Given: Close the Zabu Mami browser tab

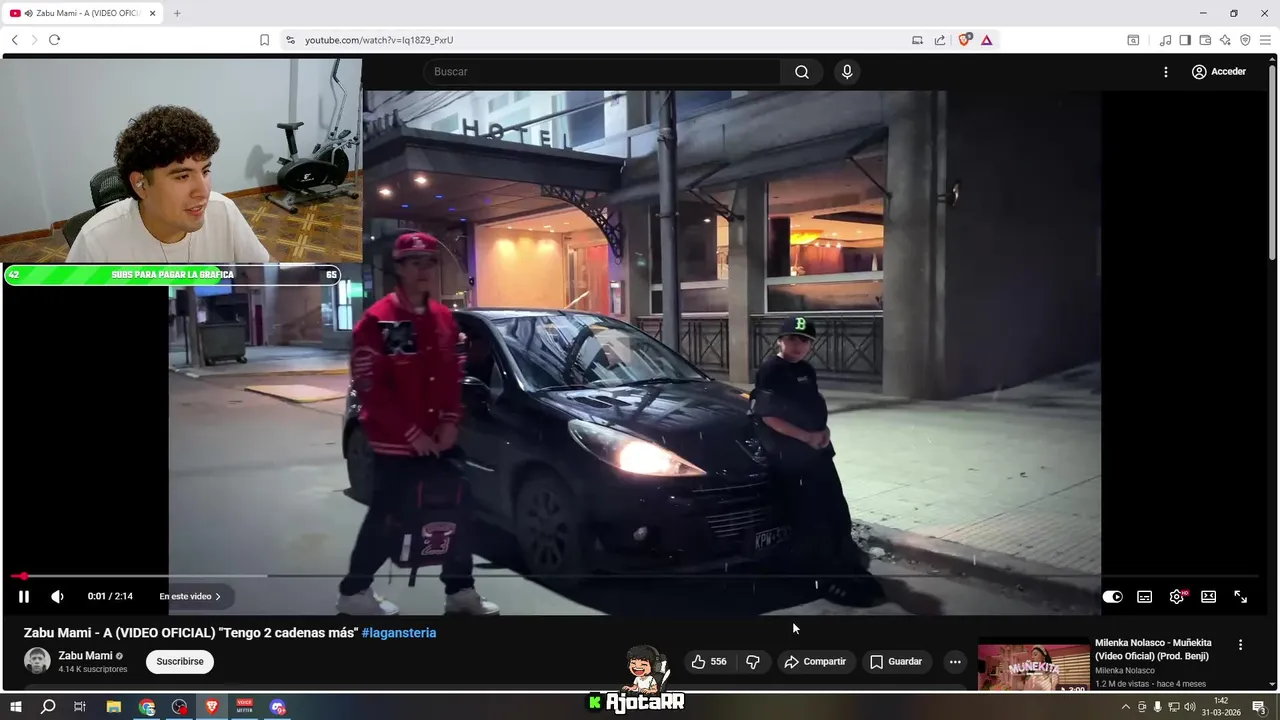Looking at the screenshot, I should [152, 13].
